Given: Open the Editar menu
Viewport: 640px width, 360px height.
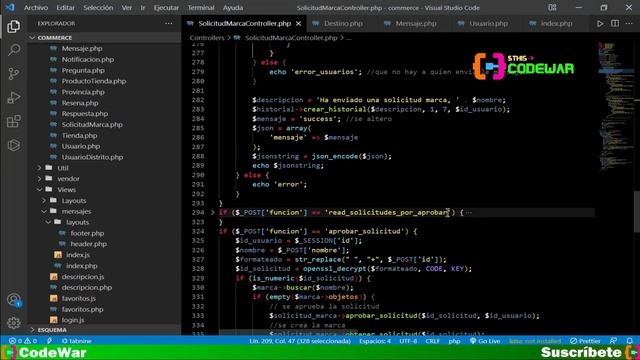Looking at the screenshot, I should [x=65, y=8].
